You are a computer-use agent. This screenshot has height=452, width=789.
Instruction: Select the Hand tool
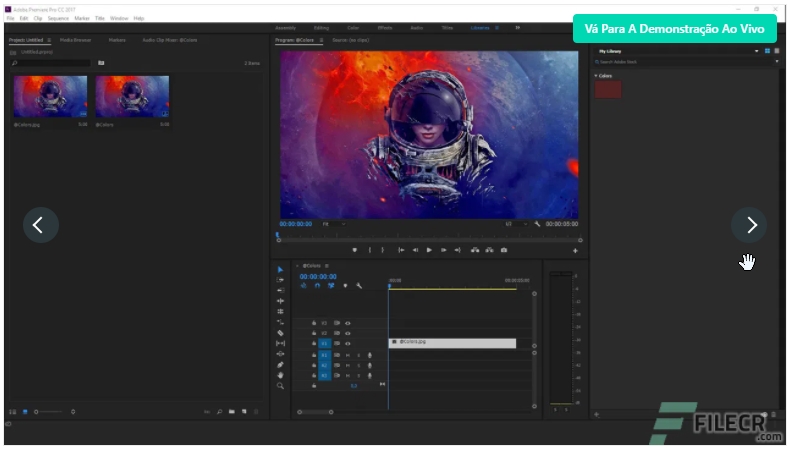click(281, 375)
